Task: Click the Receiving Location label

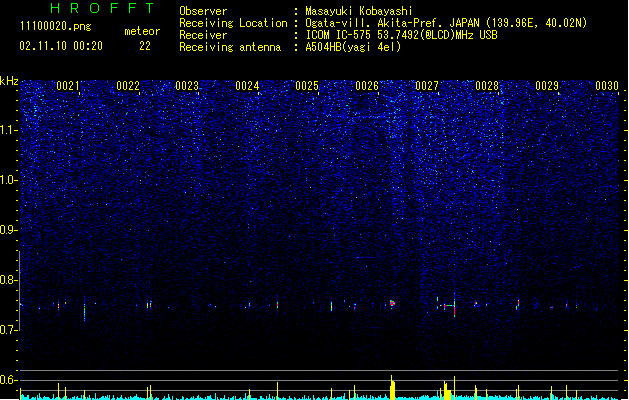Action: click(233, 23)
